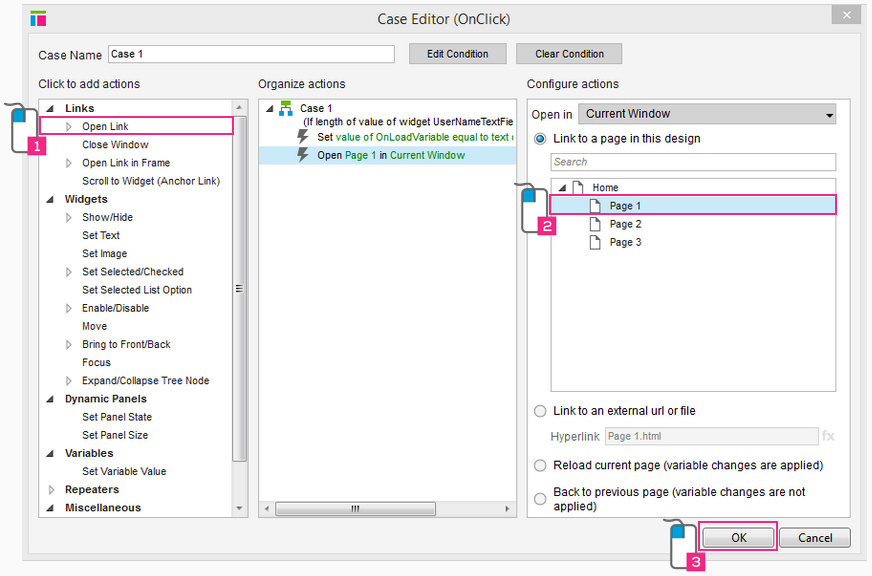
Task: Expand the Repeaters action group
Action: coord(52,490)
